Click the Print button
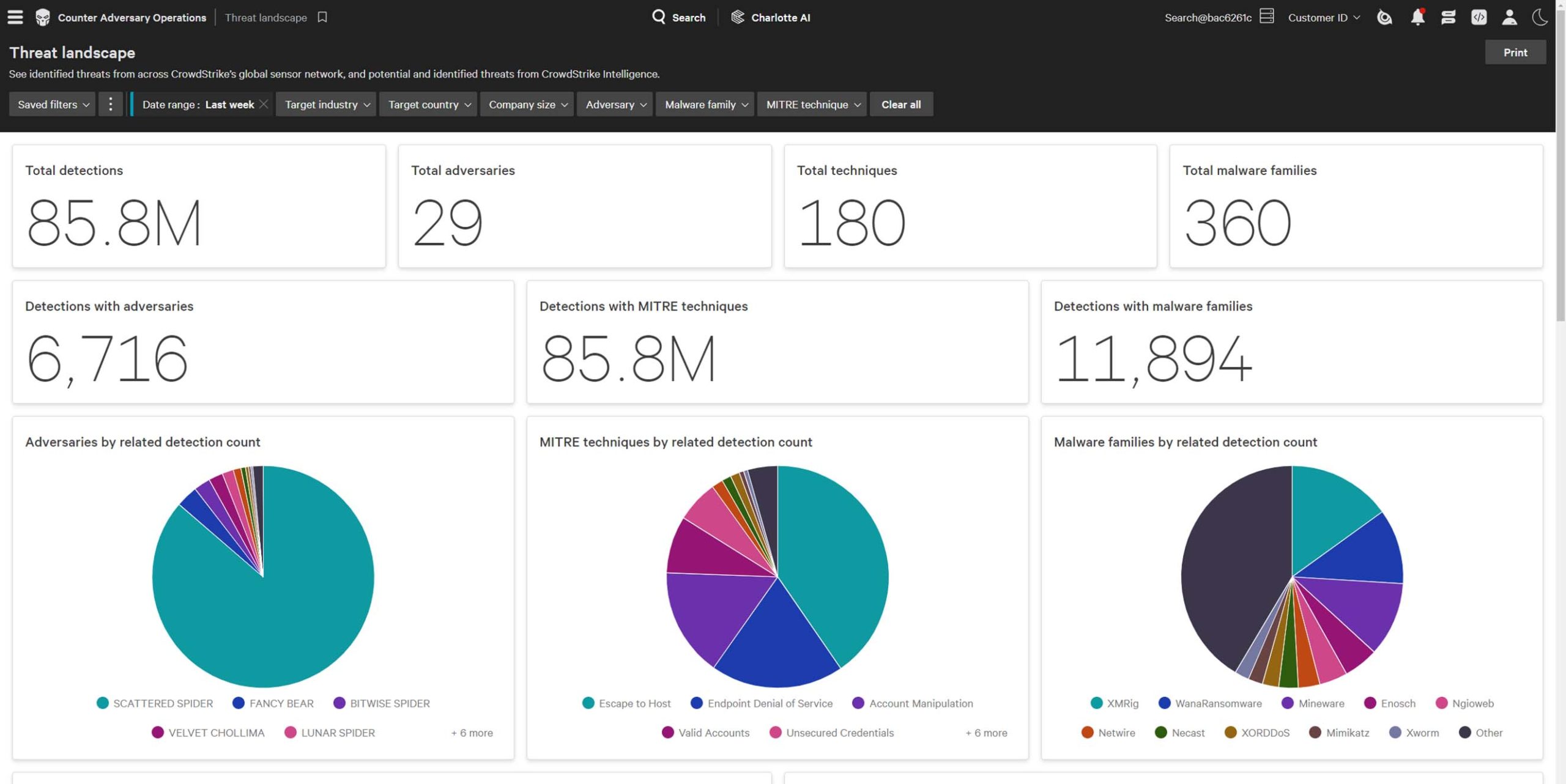This screenshot has height=784, width=1566. click(1515, 52)
